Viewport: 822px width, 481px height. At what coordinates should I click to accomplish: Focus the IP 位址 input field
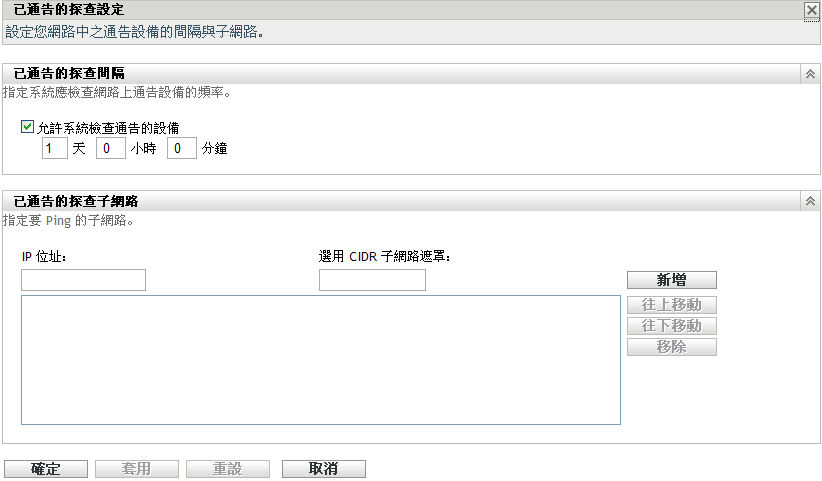coord(83,280)
